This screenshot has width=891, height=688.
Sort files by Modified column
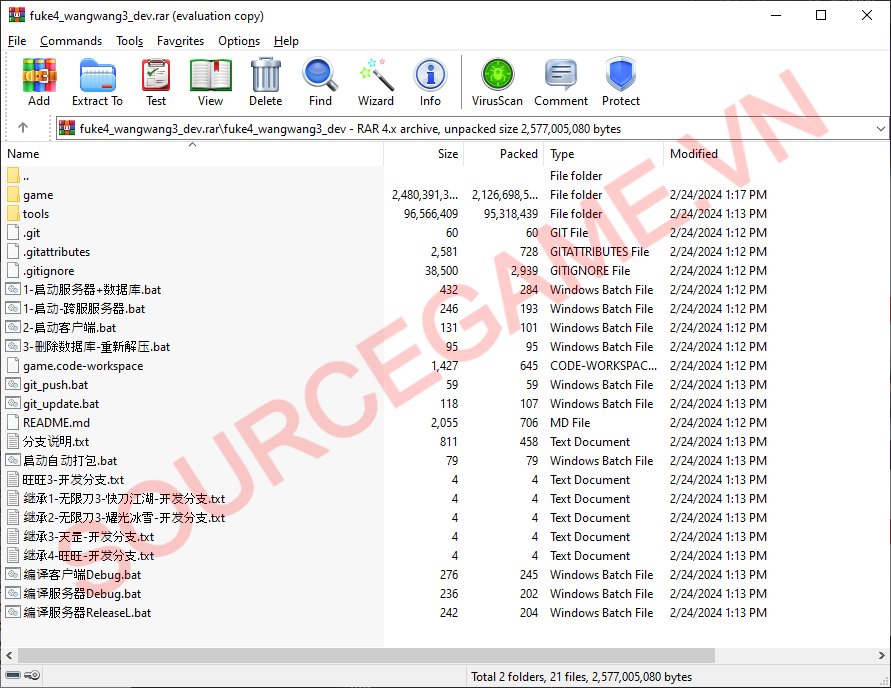coord(694,154)
